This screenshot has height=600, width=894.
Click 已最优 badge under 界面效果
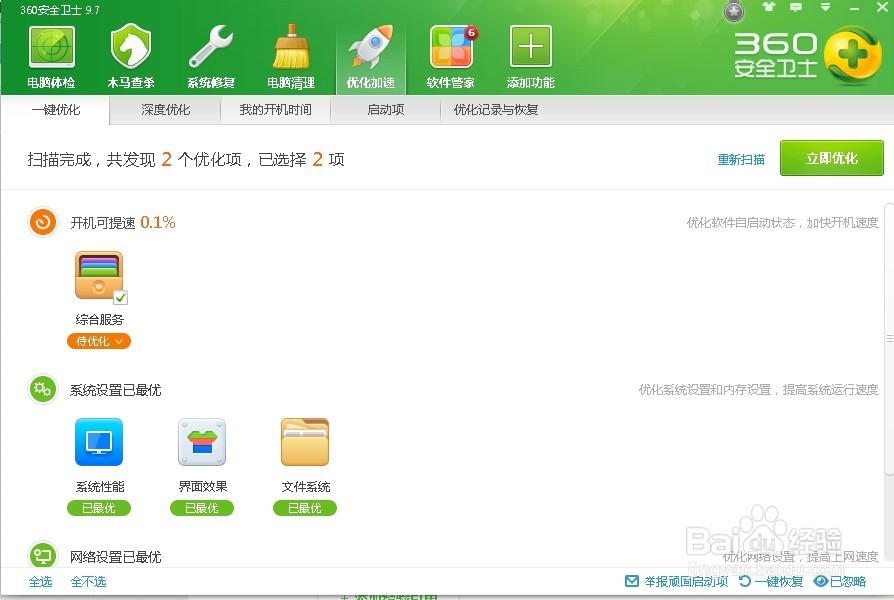[x=202, y=508]
